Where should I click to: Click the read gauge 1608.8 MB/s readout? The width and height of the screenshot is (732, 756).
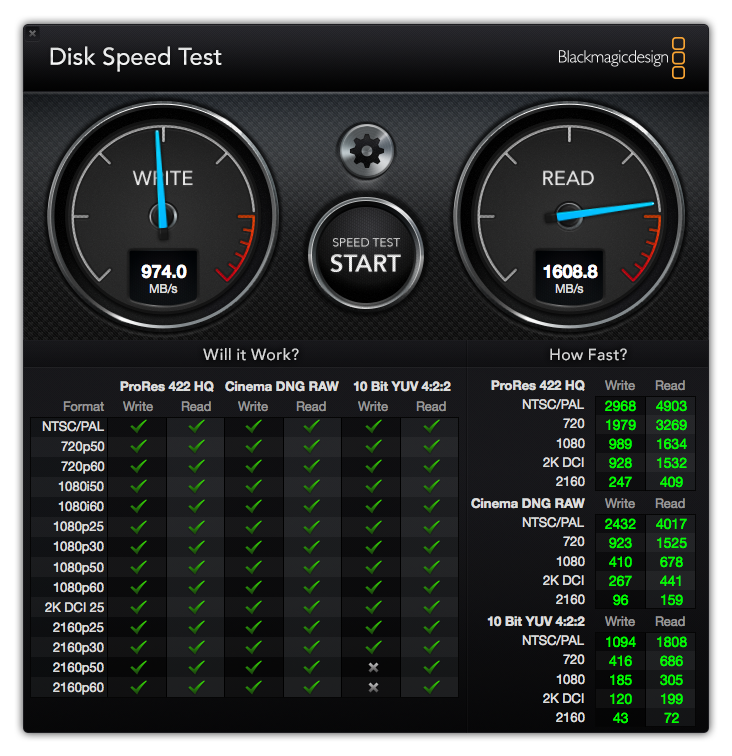(569, 278)
